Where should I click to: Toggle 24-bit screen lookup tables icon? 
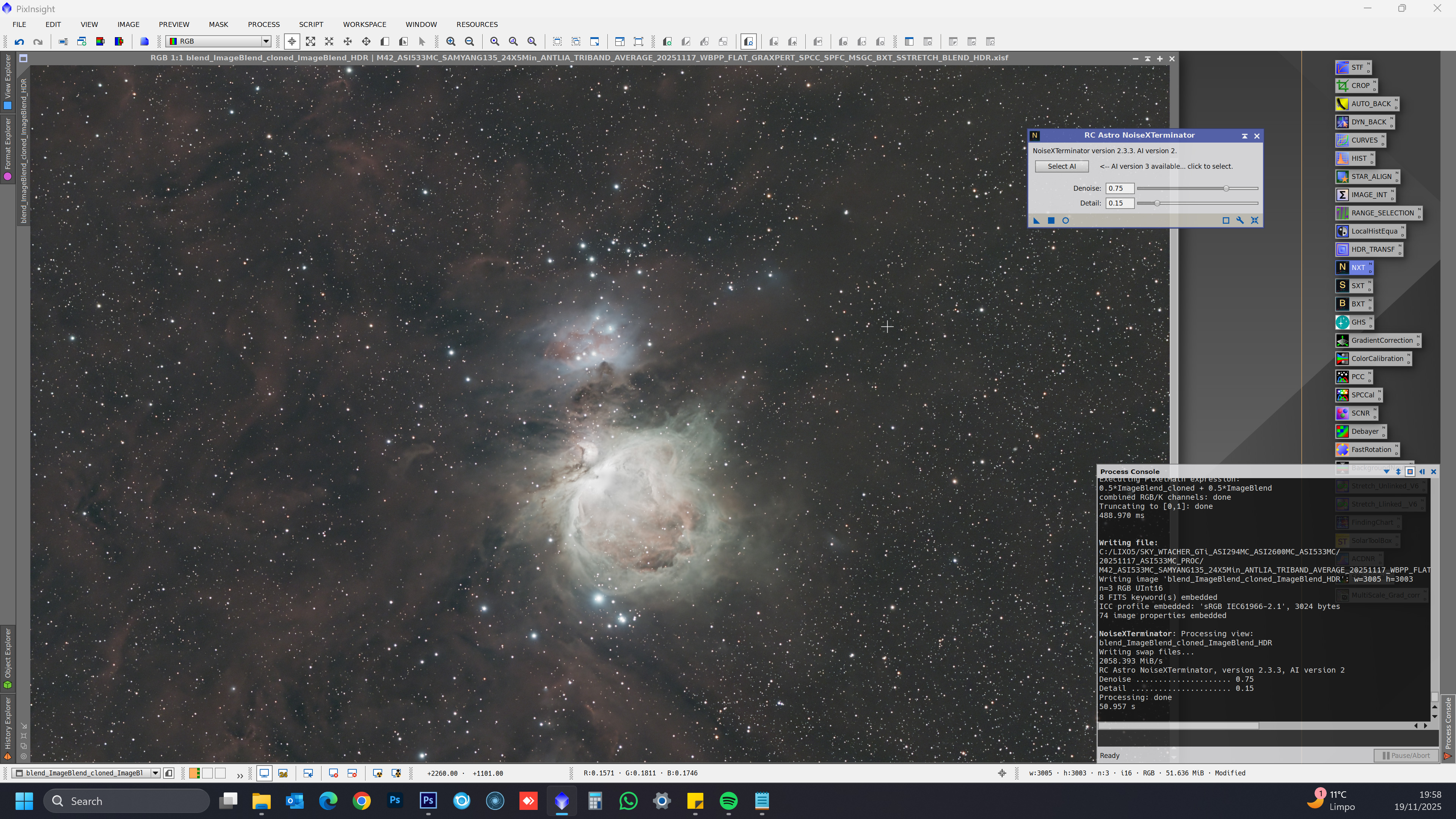(x=282, y=773)
